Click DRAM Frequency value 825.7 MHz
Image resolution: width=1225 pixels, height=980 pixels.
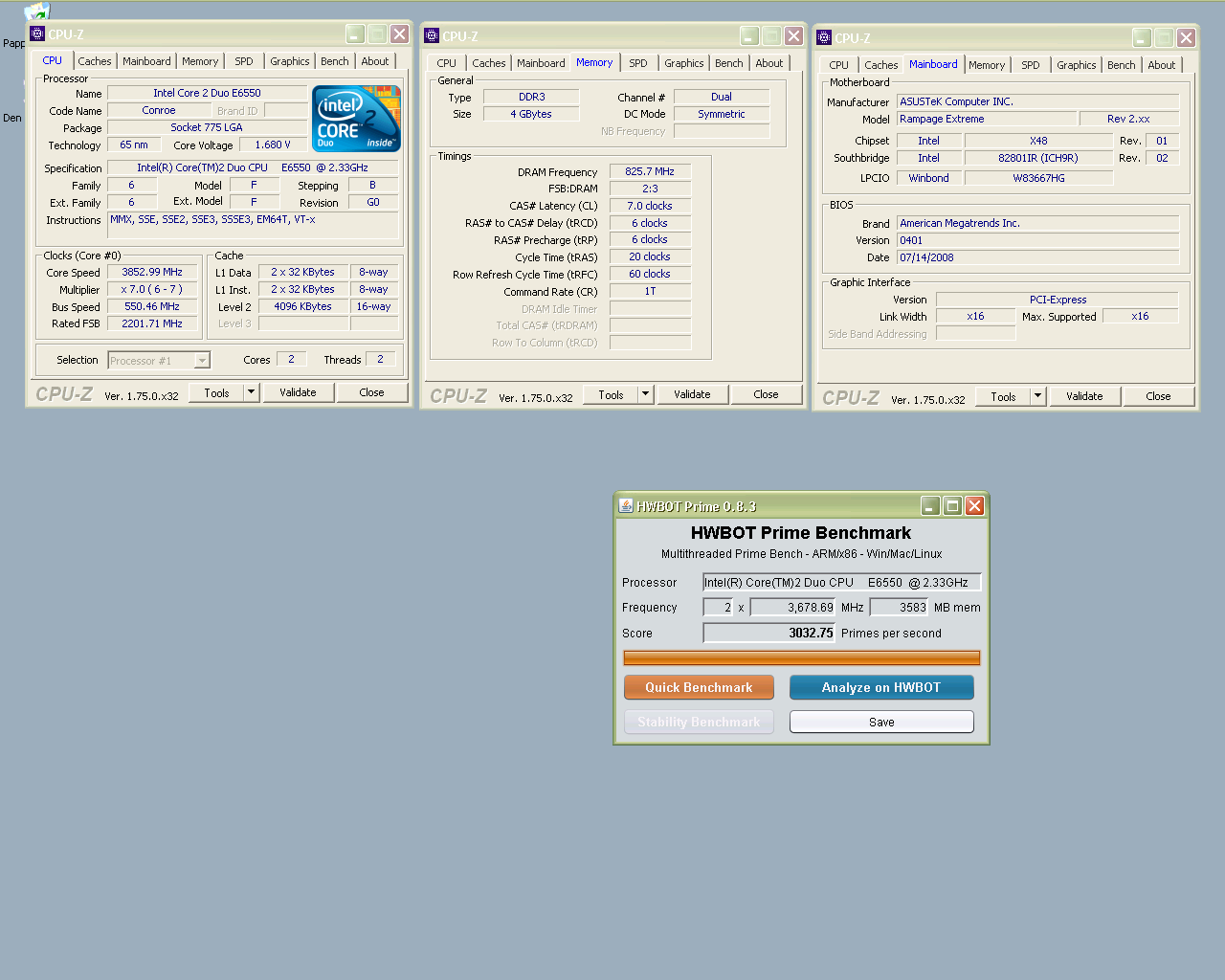pos(650,171)
